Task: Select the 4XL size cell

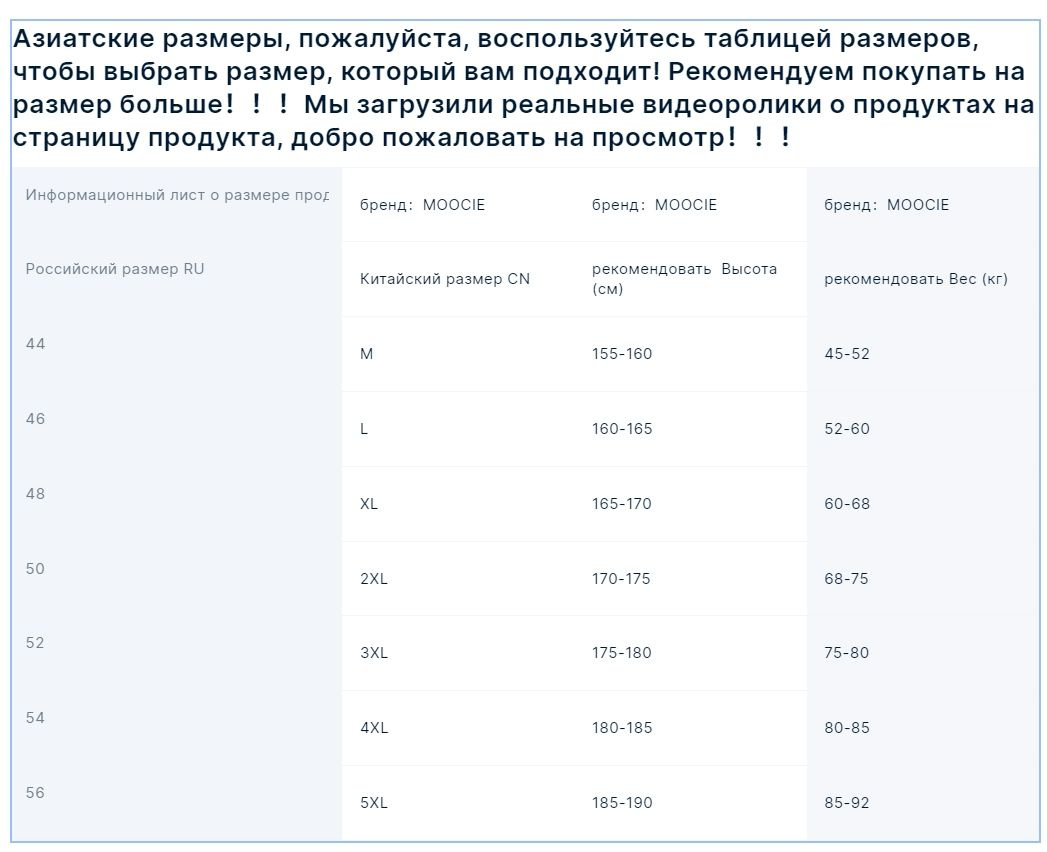Action: coord(373,728)
